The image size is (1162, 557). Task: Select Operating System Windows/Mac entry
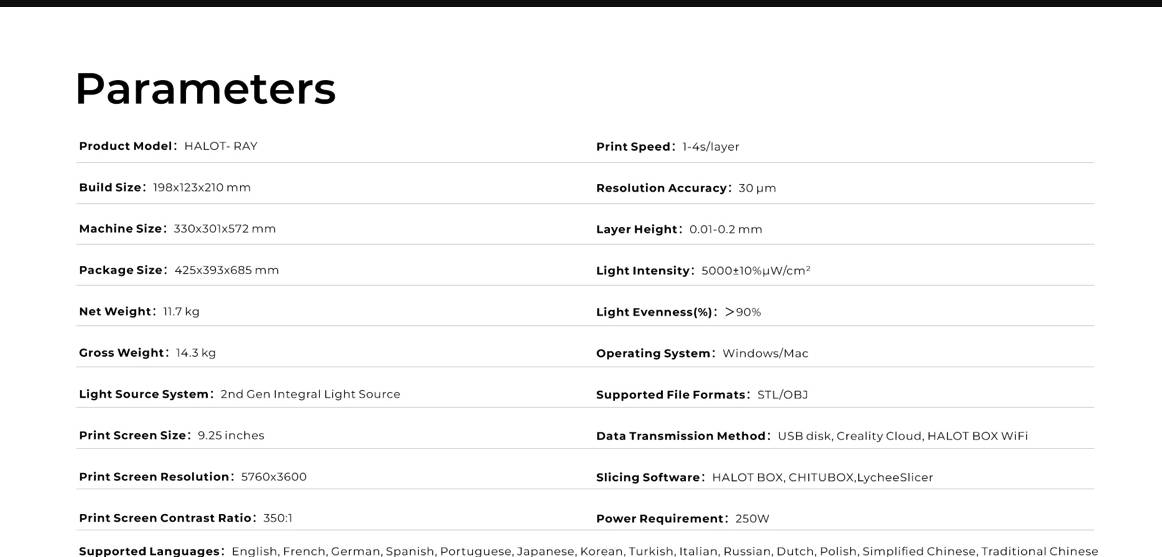tap(703, 354)
